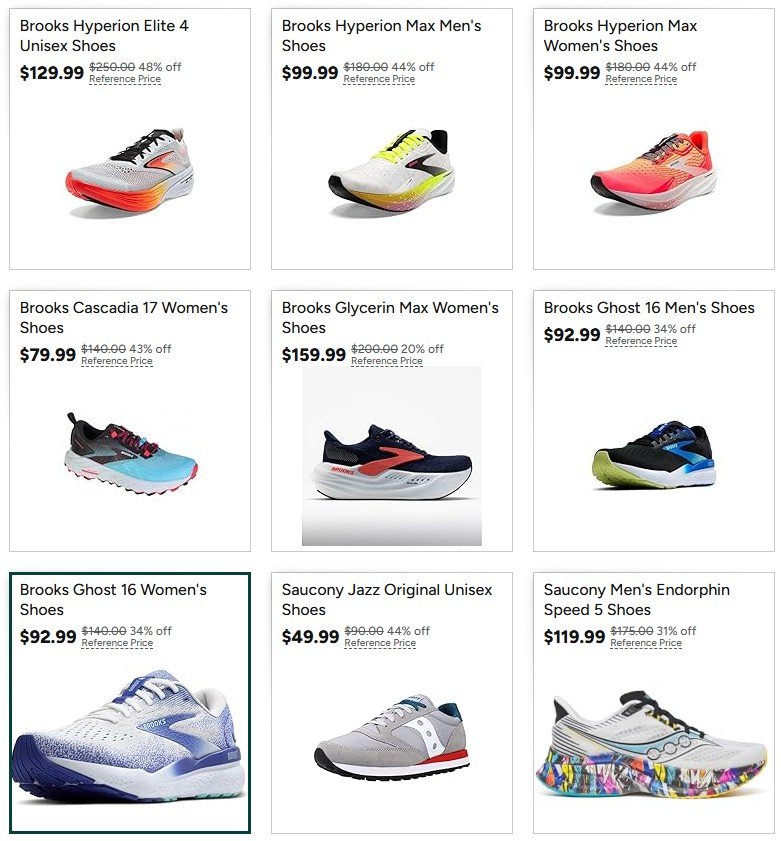Screen dimensions: 781x841
Task: Open the Saucony Jazz Original shoe image
Action: point(392,737)
